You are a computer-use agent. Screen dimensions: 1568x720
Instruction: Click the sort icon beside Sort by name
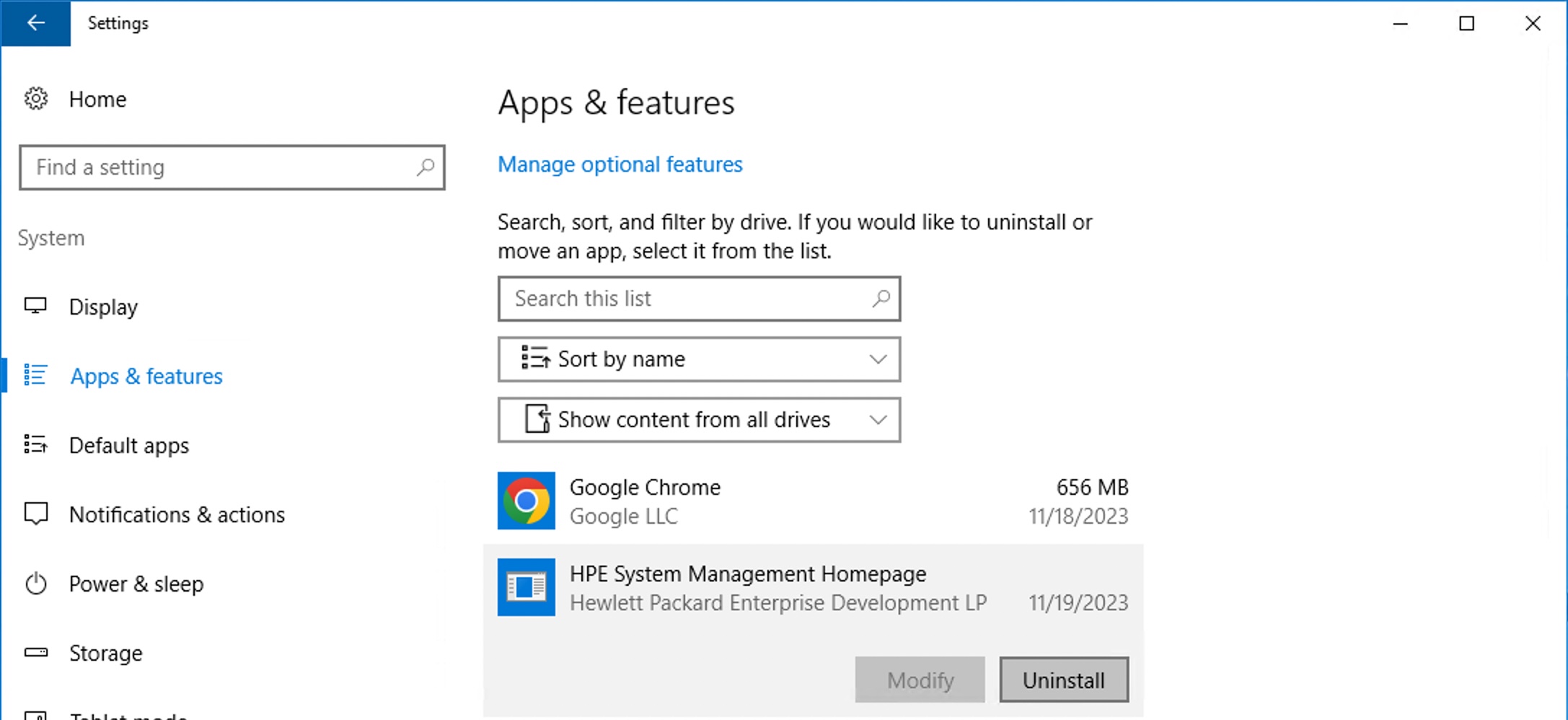pos(536,359)
